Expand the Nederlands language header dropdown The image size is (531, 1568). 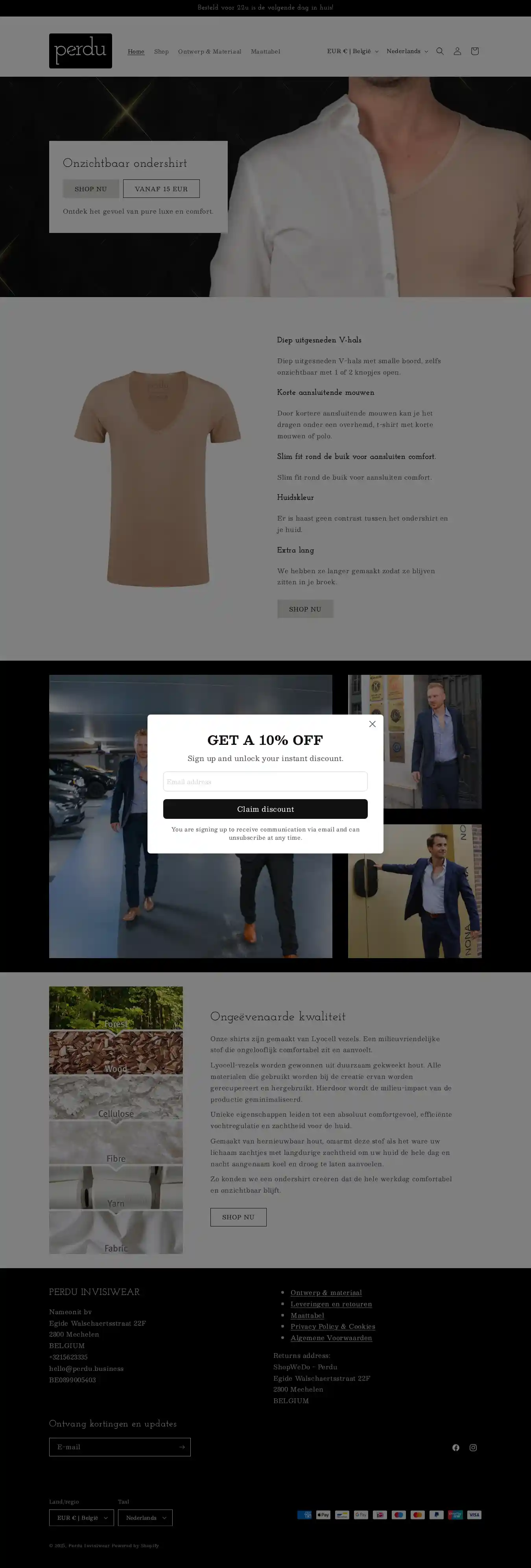tap(407, 51)
